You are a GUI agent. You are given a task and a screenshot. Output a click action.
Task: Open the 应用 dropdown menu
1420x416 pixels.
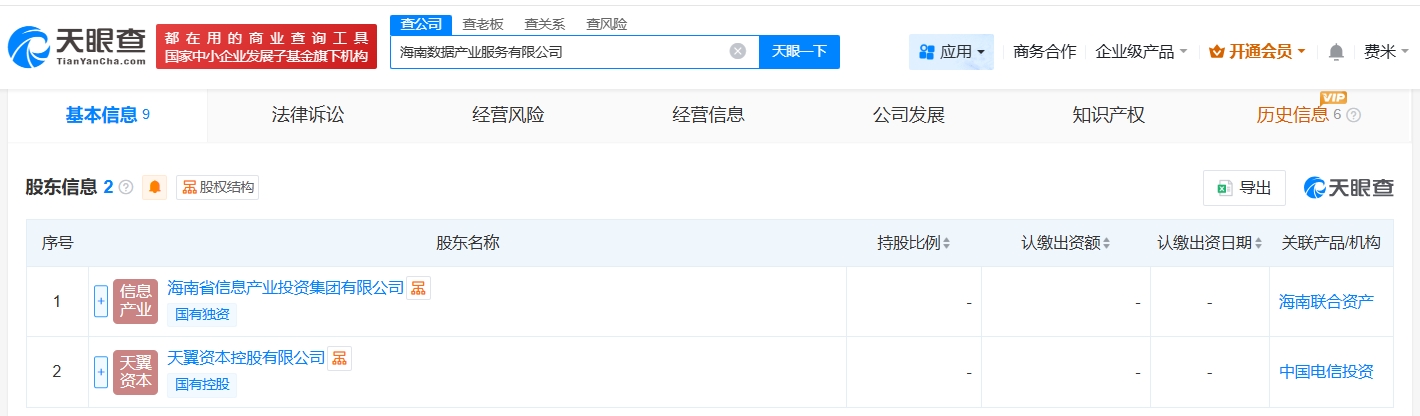[951, 52]
